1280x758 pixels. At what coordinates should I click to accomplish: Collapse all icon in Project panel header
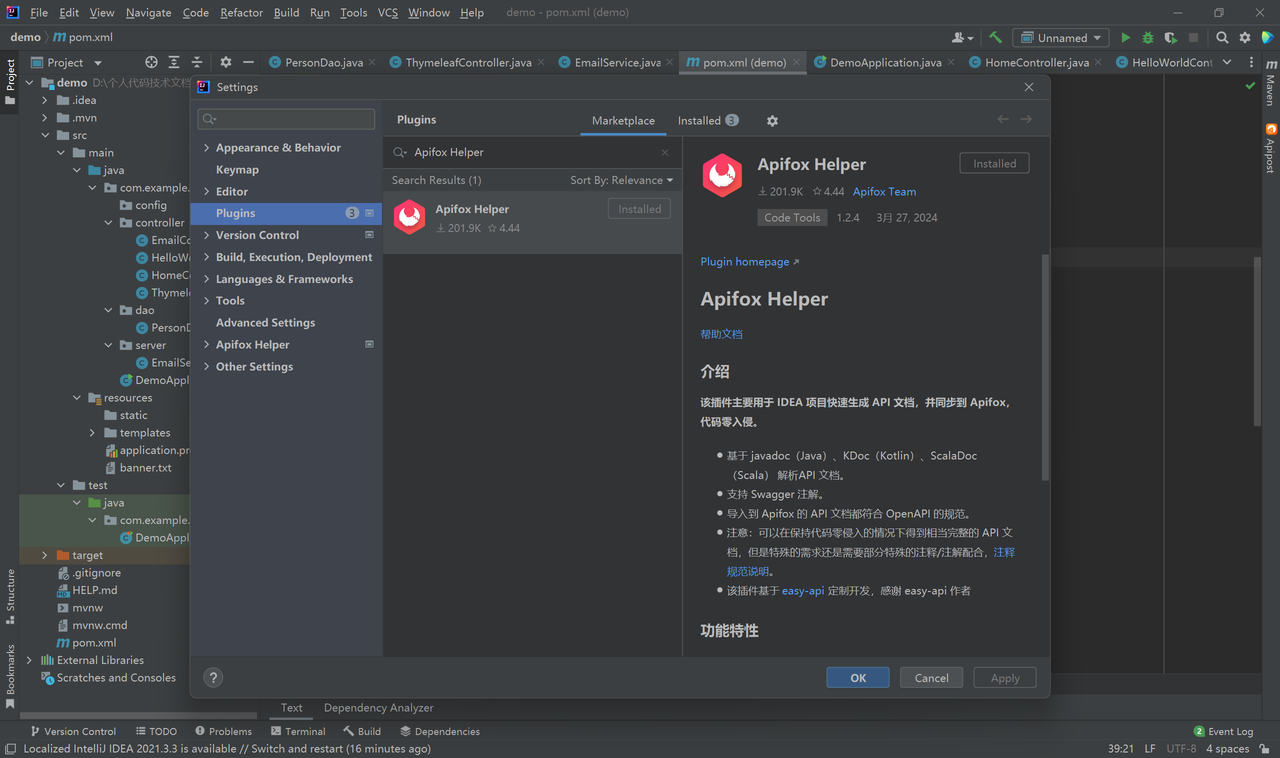pyautogui.click(x=197, y=62)
